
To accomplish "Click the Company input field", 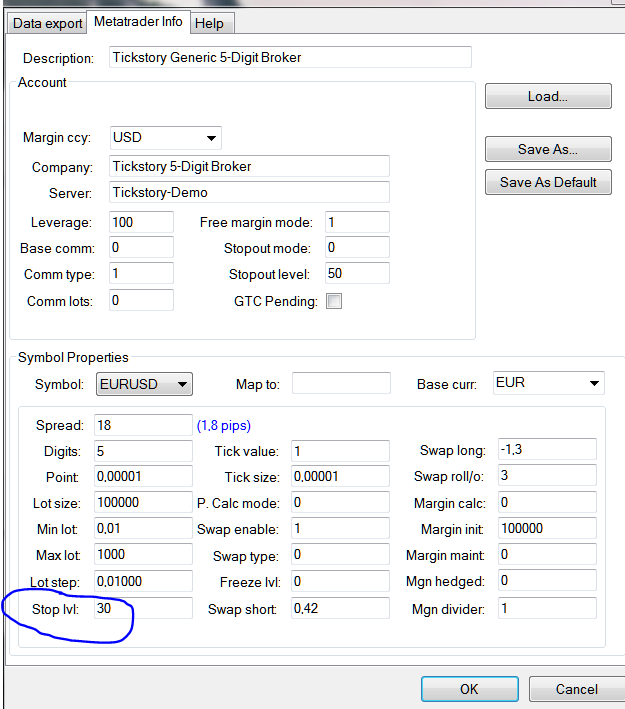I will (249, 166).
